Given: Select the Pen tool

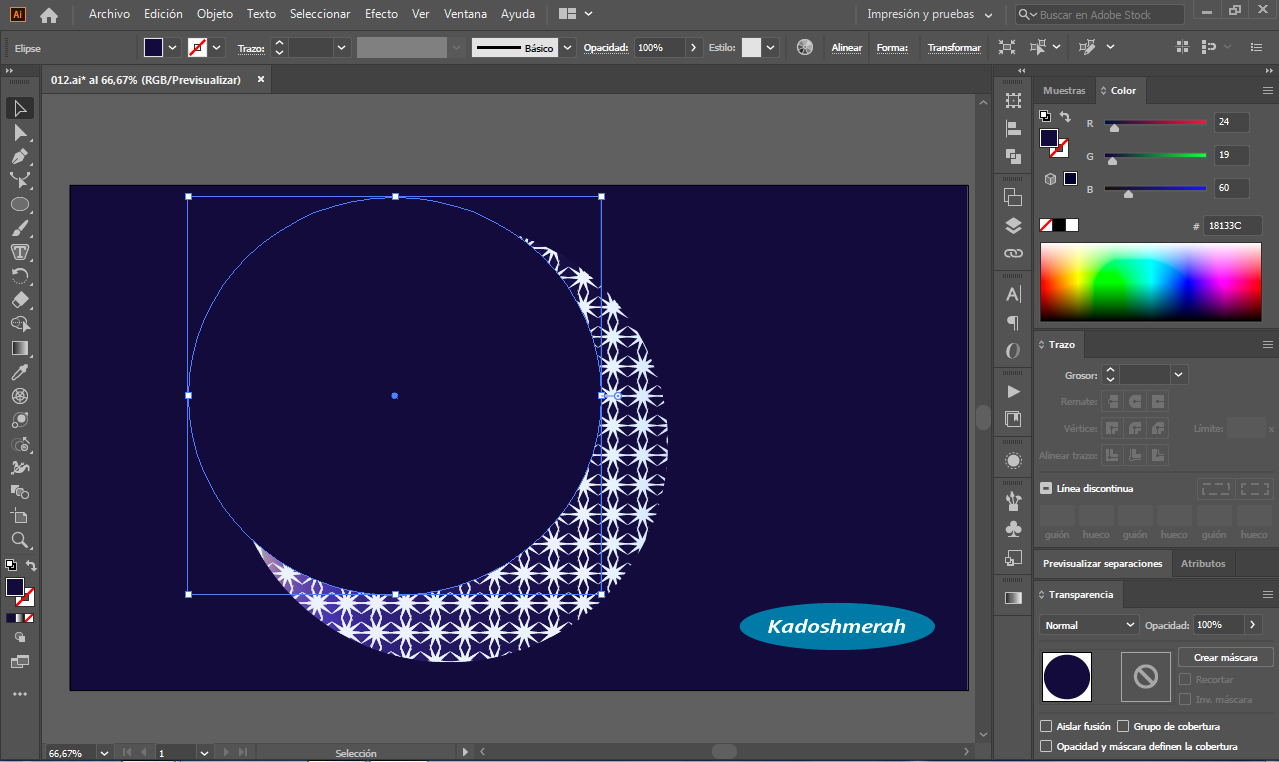Looking at the screenshot, I should [20, 156].
